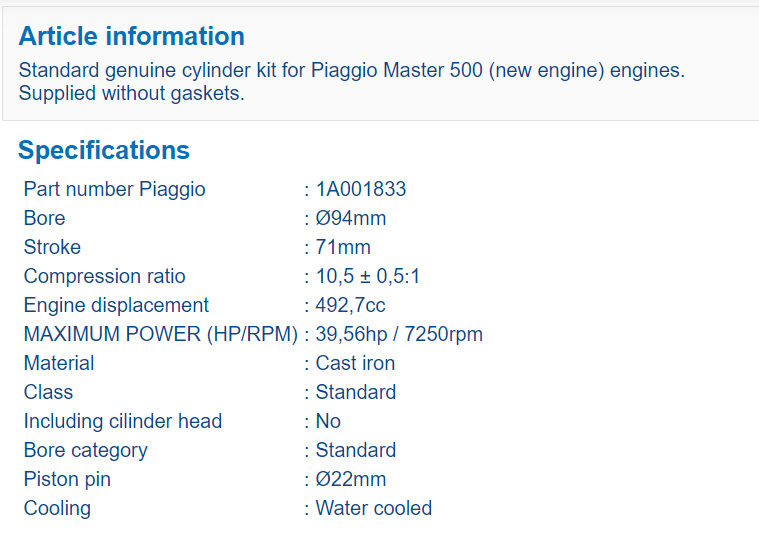Click the power value 39,56hp / 7250rpm
Image resolution: width=759 pixels, height=546 pixels.
coord(399,334)
